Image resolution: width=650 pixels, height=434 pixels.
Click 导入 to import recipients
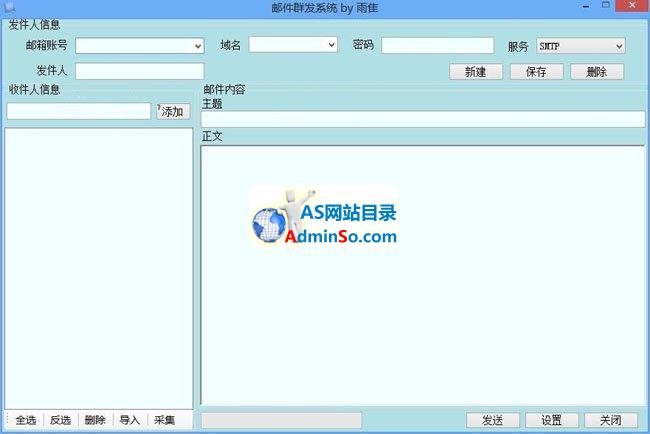[x=130, y=420]
